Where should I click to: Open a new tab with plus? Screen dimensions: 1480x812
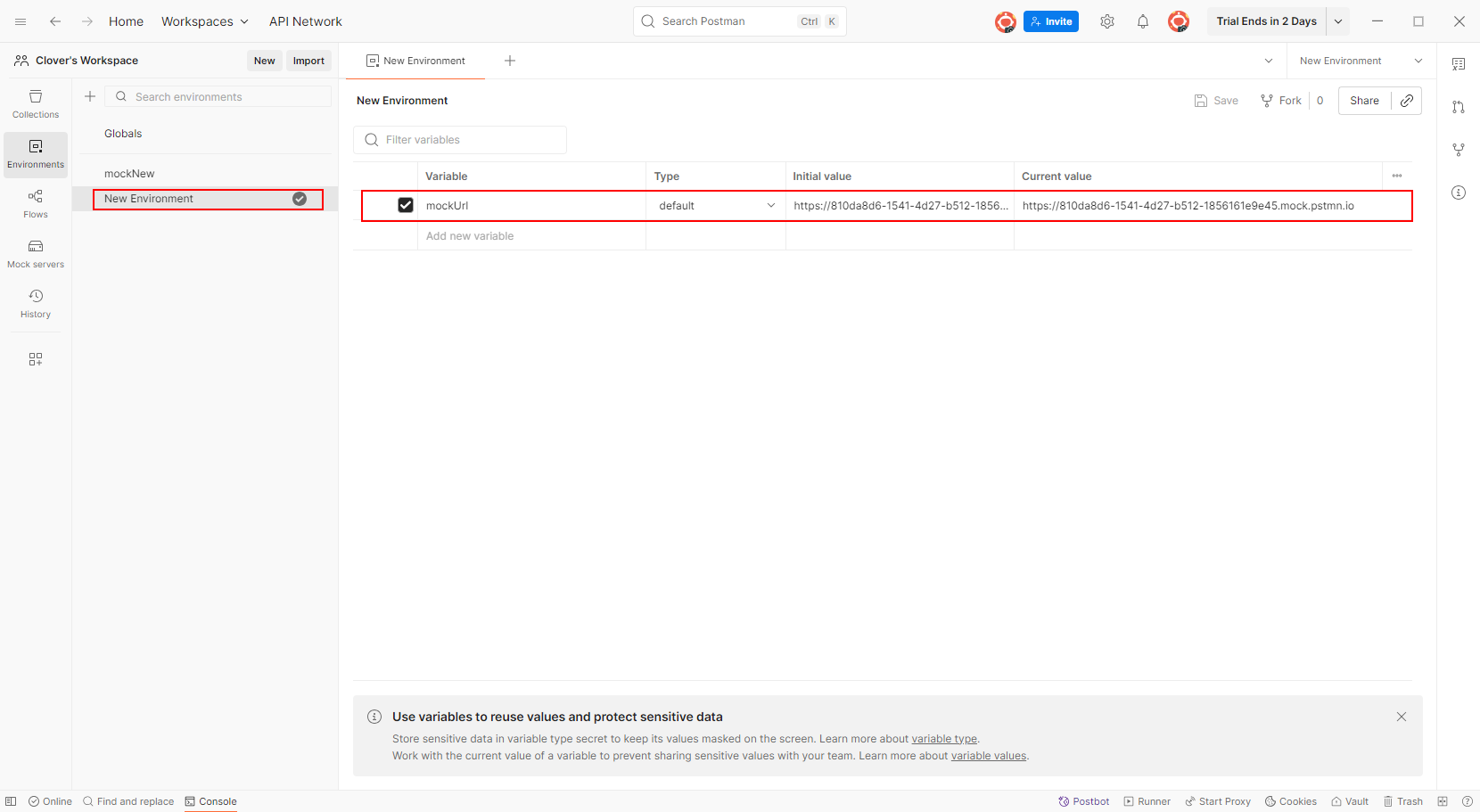point(510,61)
